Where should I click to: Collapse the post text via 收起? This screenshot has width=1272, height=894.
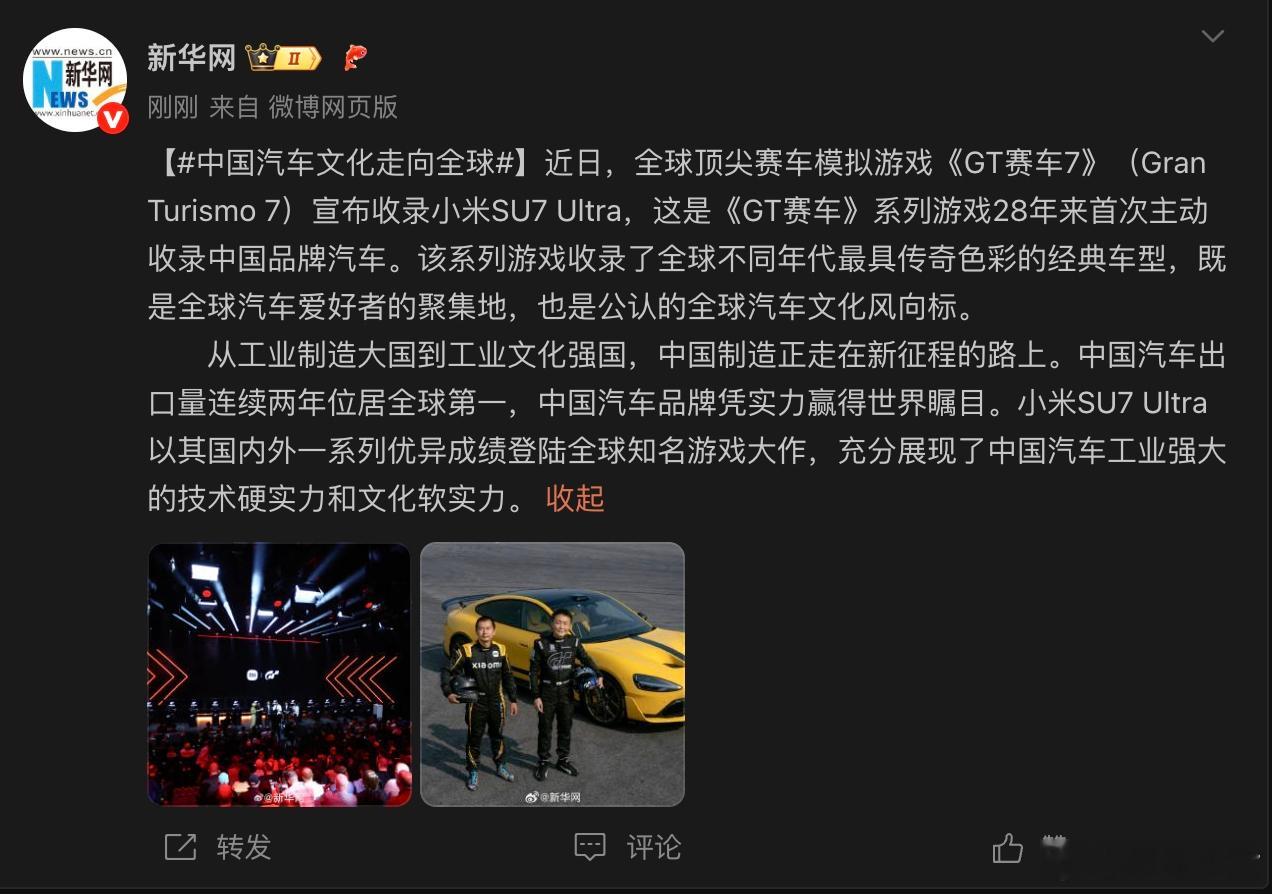click(x=575, y=498)
